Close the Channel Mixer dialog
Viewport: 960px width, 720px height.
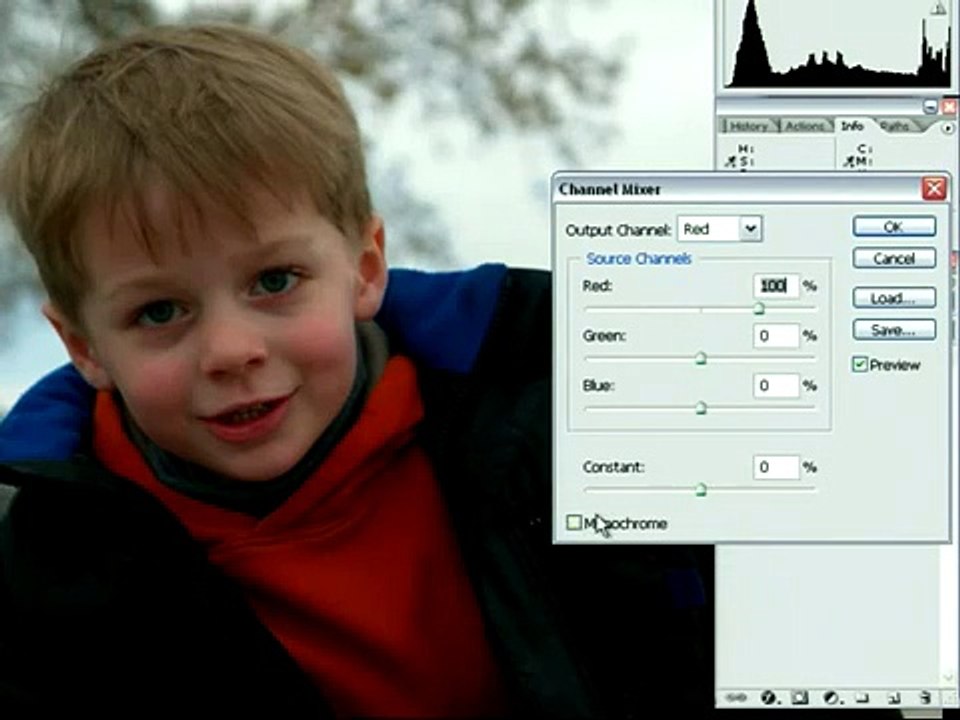(x=934, y=189)
